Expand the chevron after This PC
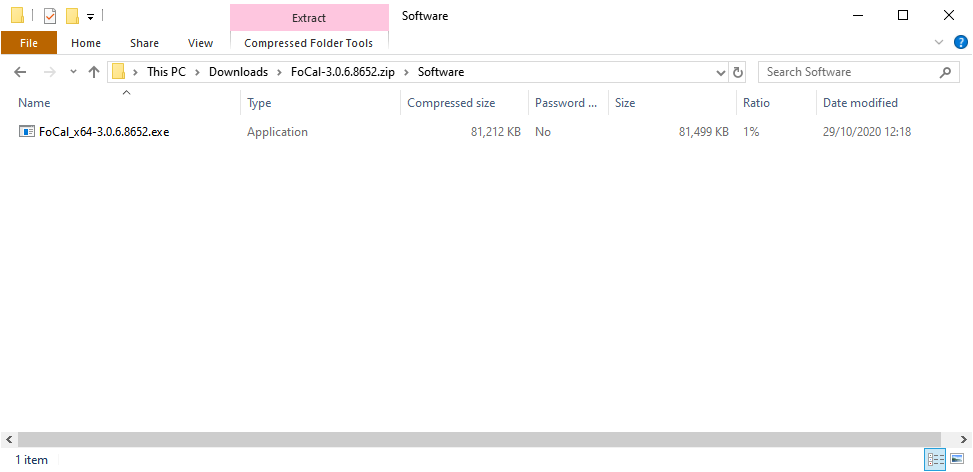Image resolution: width=973 pixels, height=472 pixels. [197, 72]
